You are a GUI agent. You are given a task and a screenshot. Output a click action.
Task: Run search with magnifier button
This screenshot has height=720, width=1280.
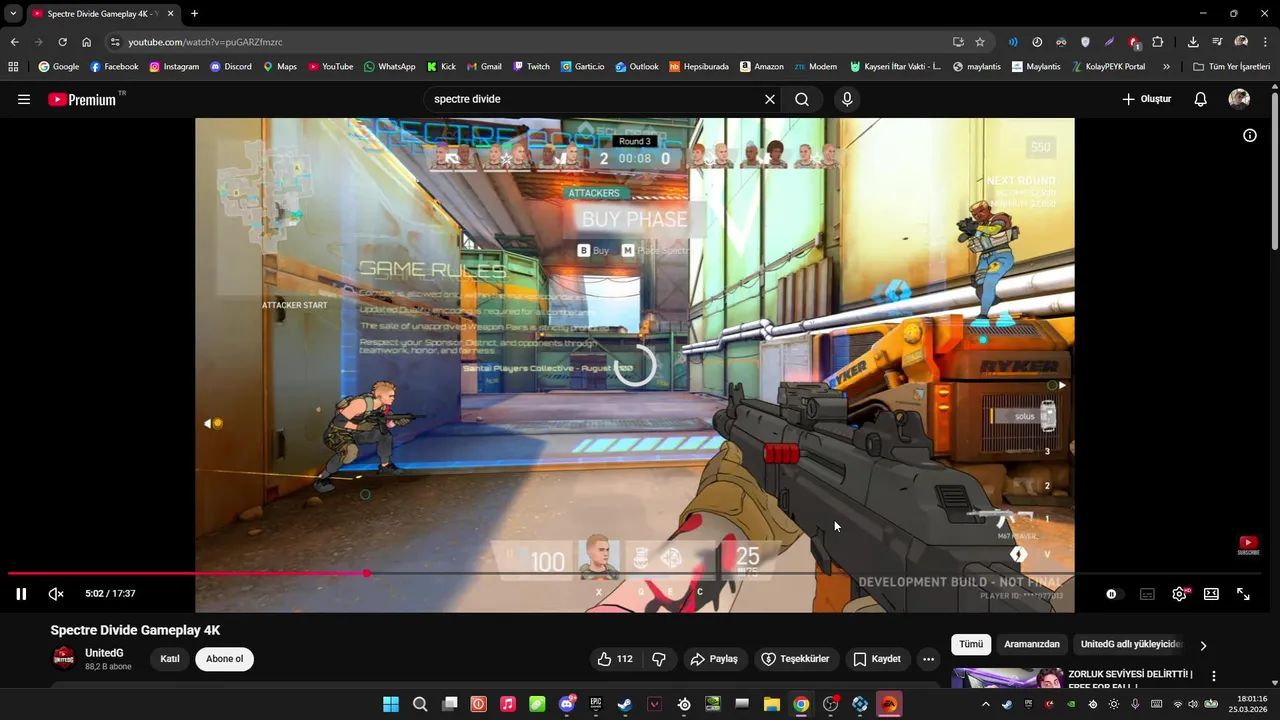pos(802,99)
